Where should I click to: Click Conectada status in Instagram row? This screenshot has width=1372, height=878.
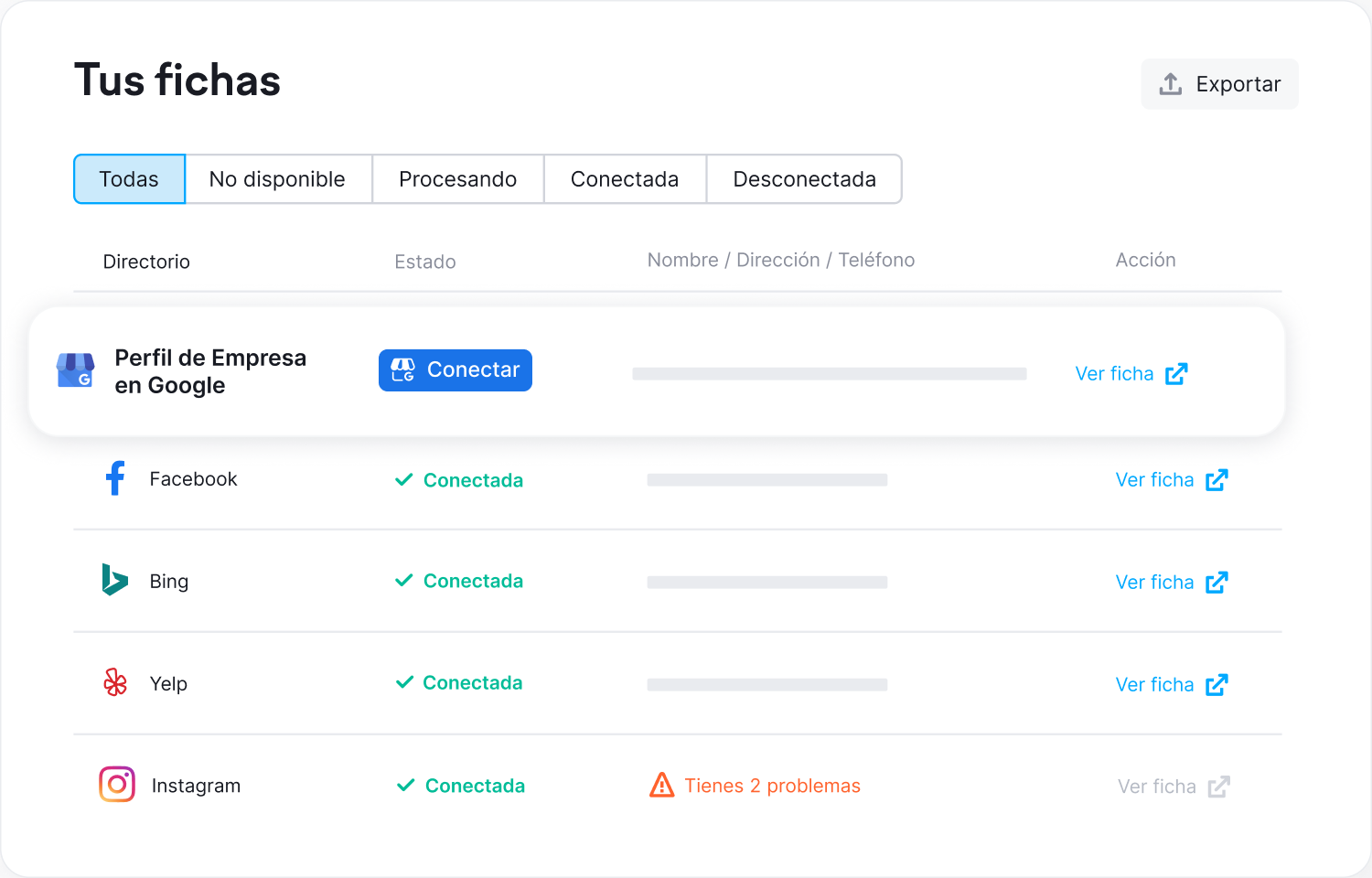tap(475, 786)
